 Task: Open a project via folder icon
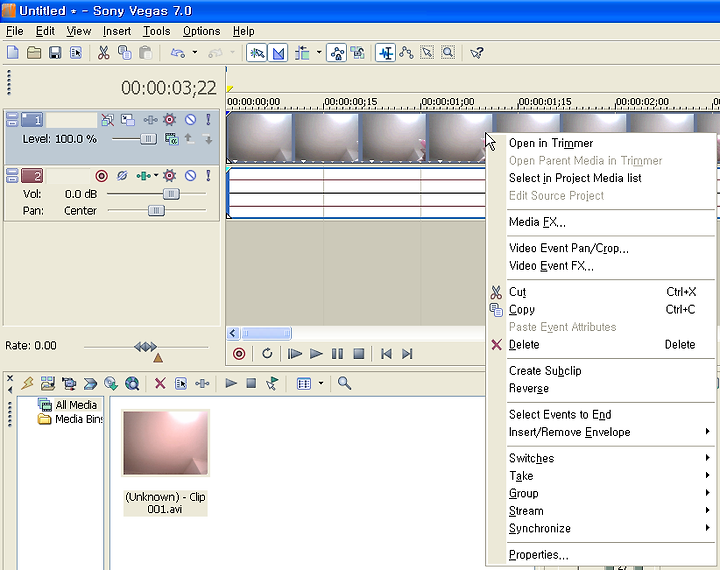point(34,53)
